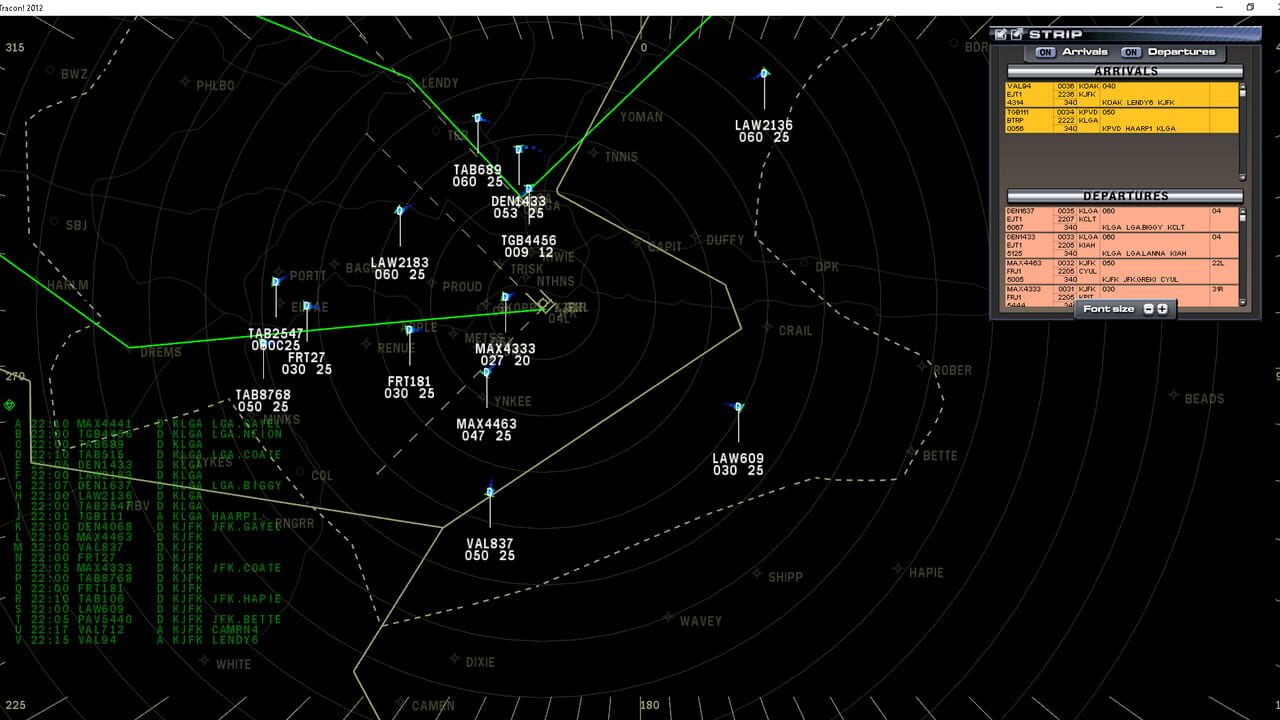Viewport: 1280px width, 720px height.
Task: Open the DEN1433 departure flight strip
Action: [x=1122, y=245]
